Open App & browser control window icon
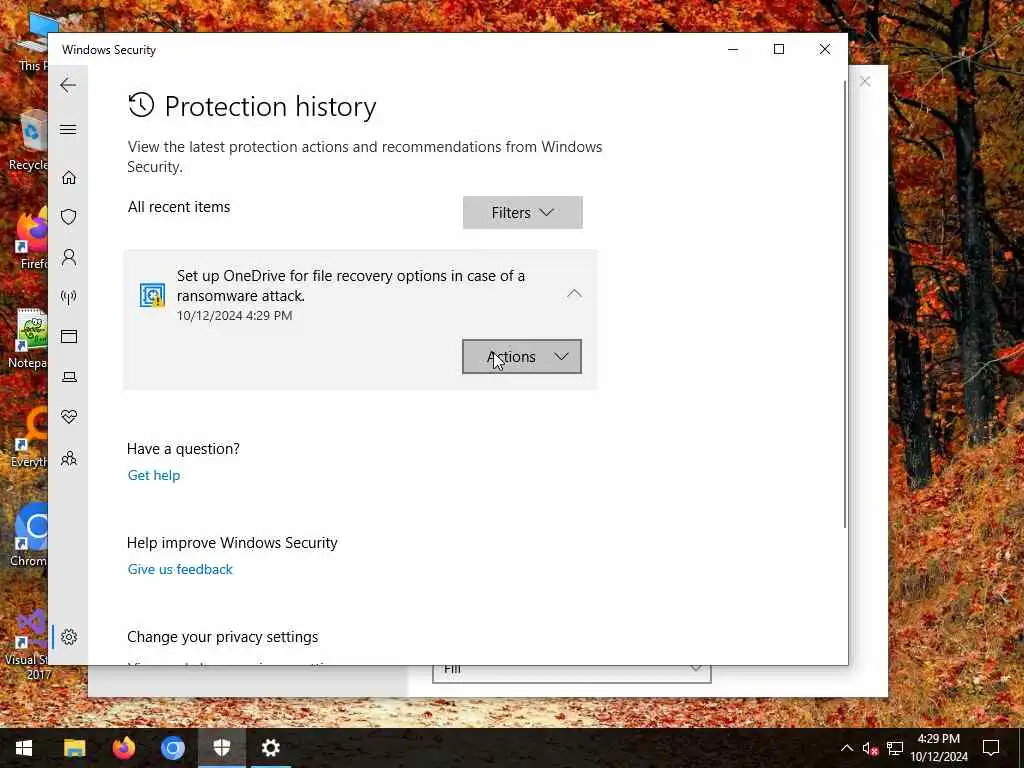Screen dimensions: 1024x768 [69, 336]
